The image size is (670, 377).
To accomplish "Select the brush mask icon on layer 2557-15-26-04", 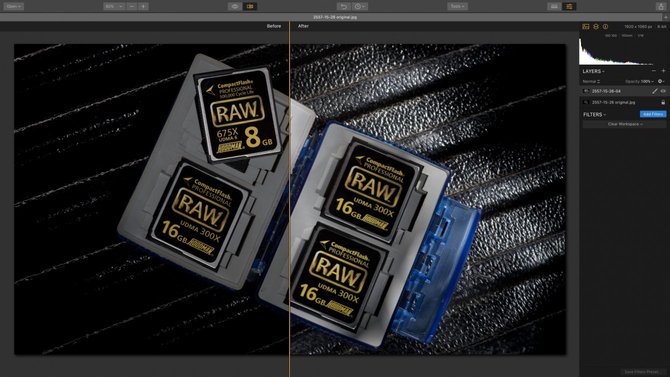I will click(x=655, y=91).
